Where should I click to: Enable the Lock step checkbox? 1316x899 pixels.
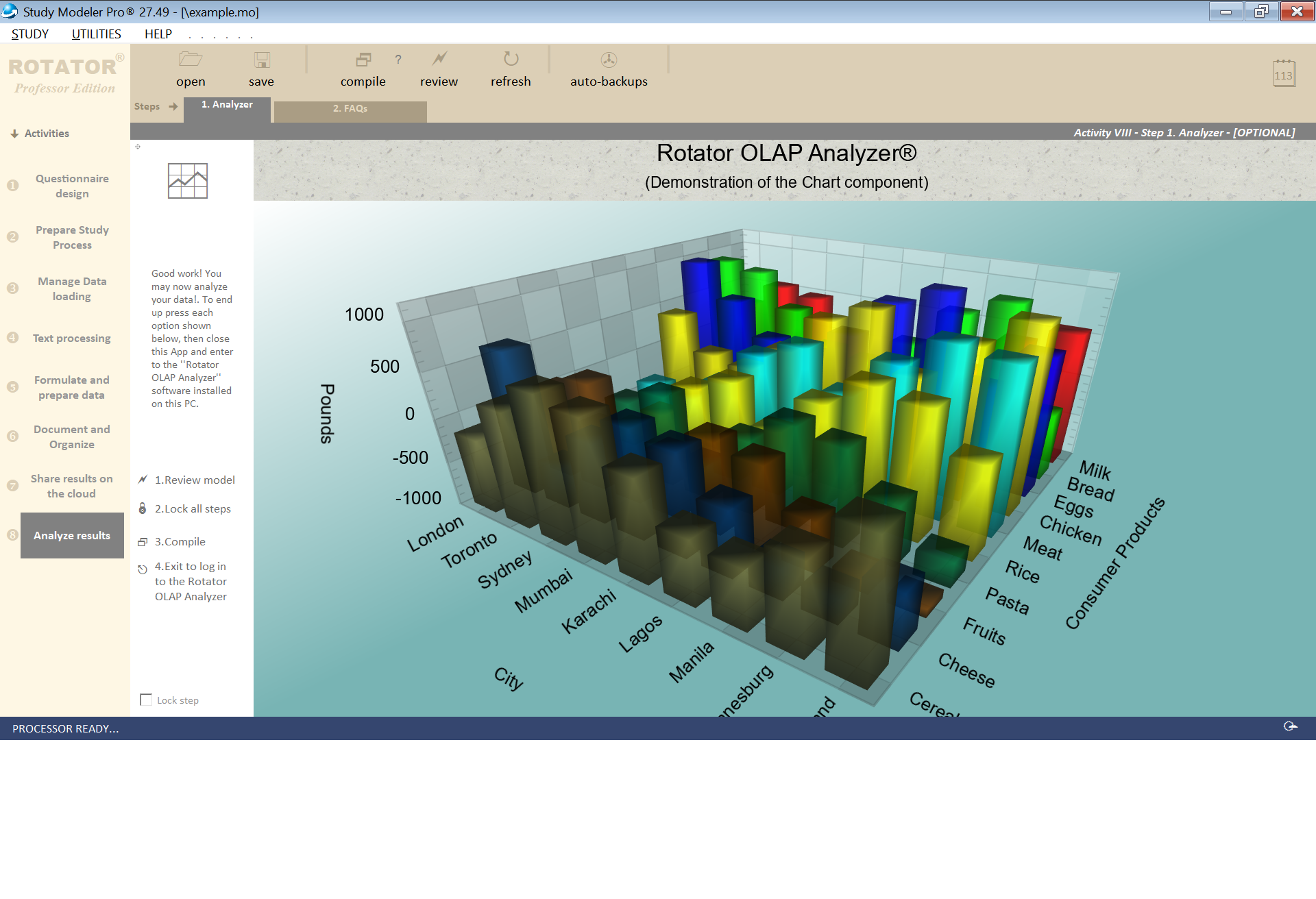[146, 700]
